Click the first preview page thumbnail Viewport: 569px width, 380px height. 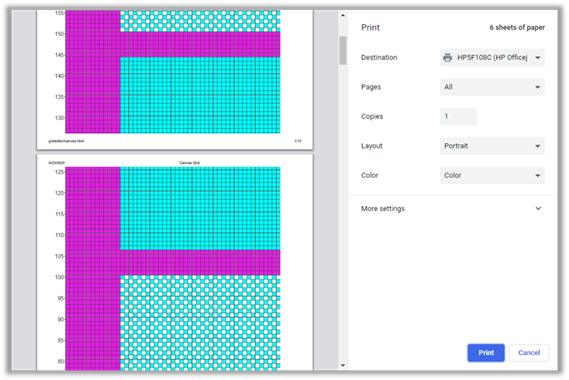point(175,80)
